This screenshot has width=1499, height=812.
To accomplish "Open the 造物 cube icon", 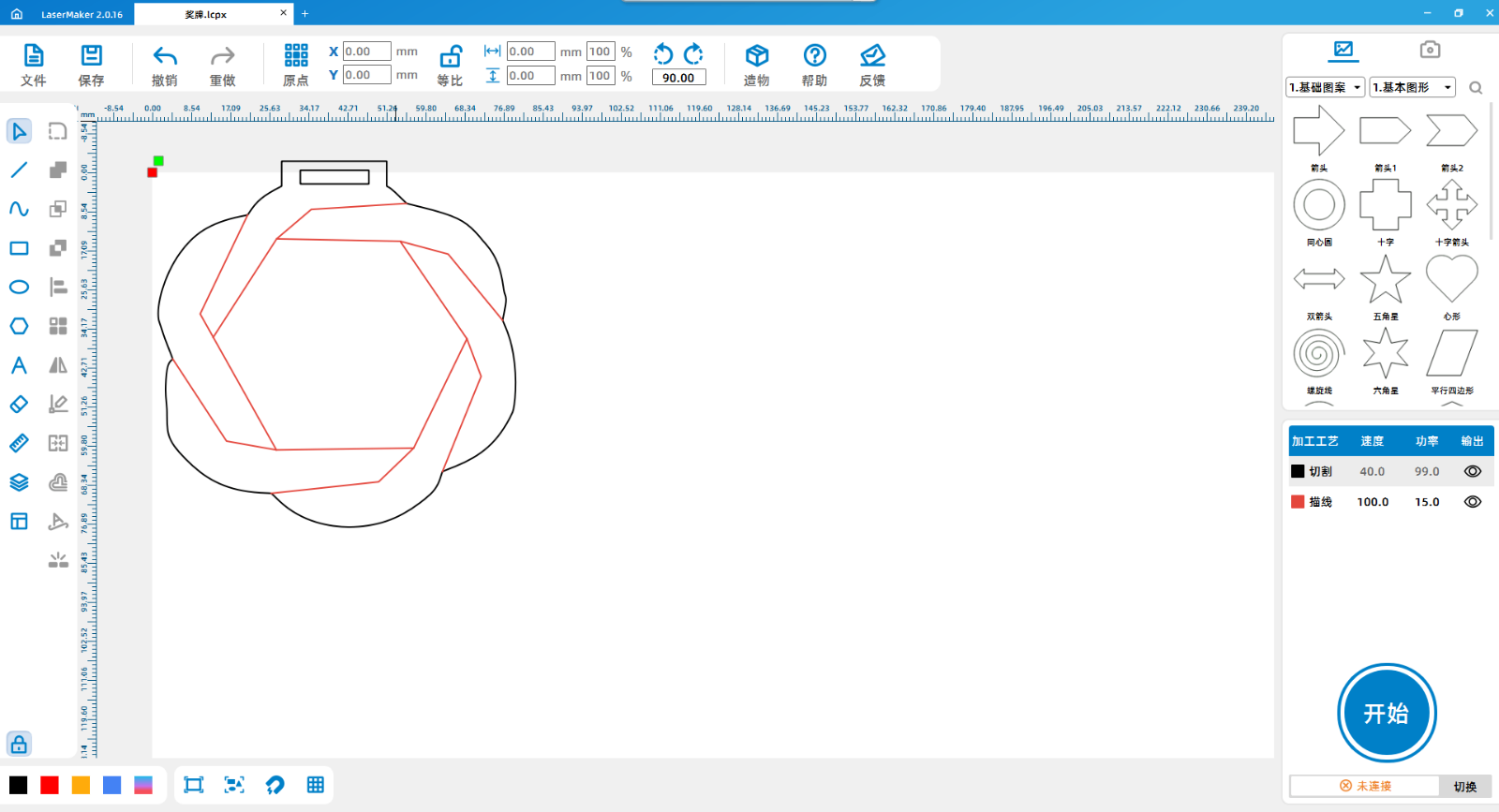I will (756, 56).
